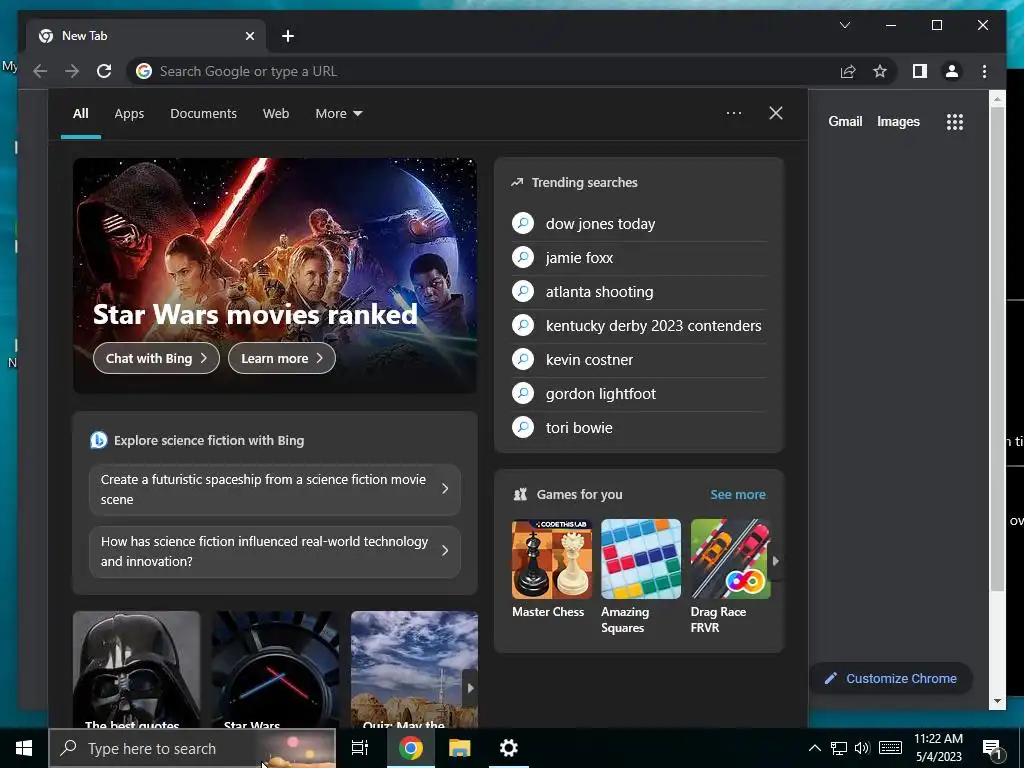The height and width of the screenshot is (768, 1024).
Task: Open Task View from the taskbar
Action: 360,748
